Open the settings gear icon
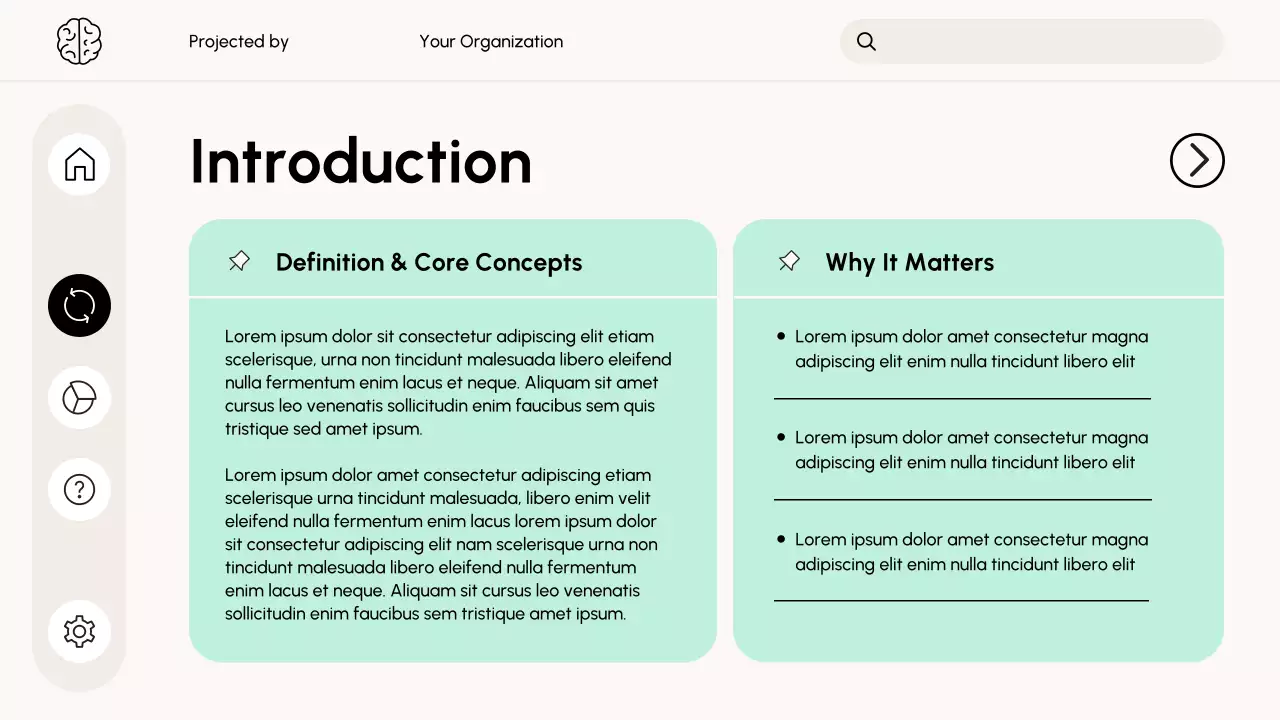Image resolution: width=1280 pixels, height=720 pixels. click(79, 631)
